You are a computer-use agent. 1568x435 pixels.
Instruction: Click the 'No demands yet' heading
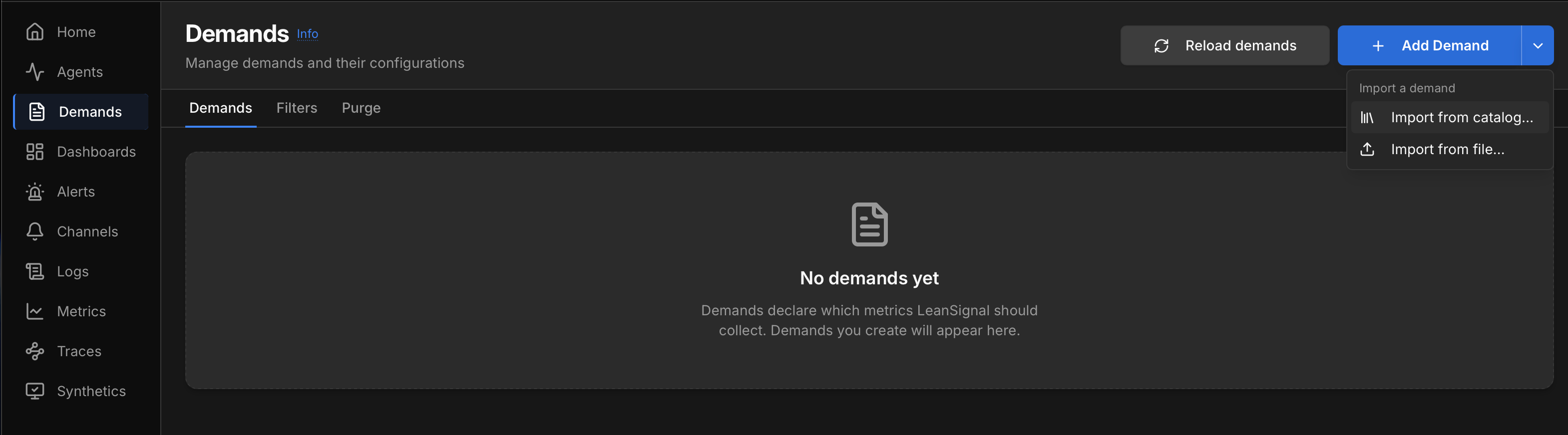869,278
